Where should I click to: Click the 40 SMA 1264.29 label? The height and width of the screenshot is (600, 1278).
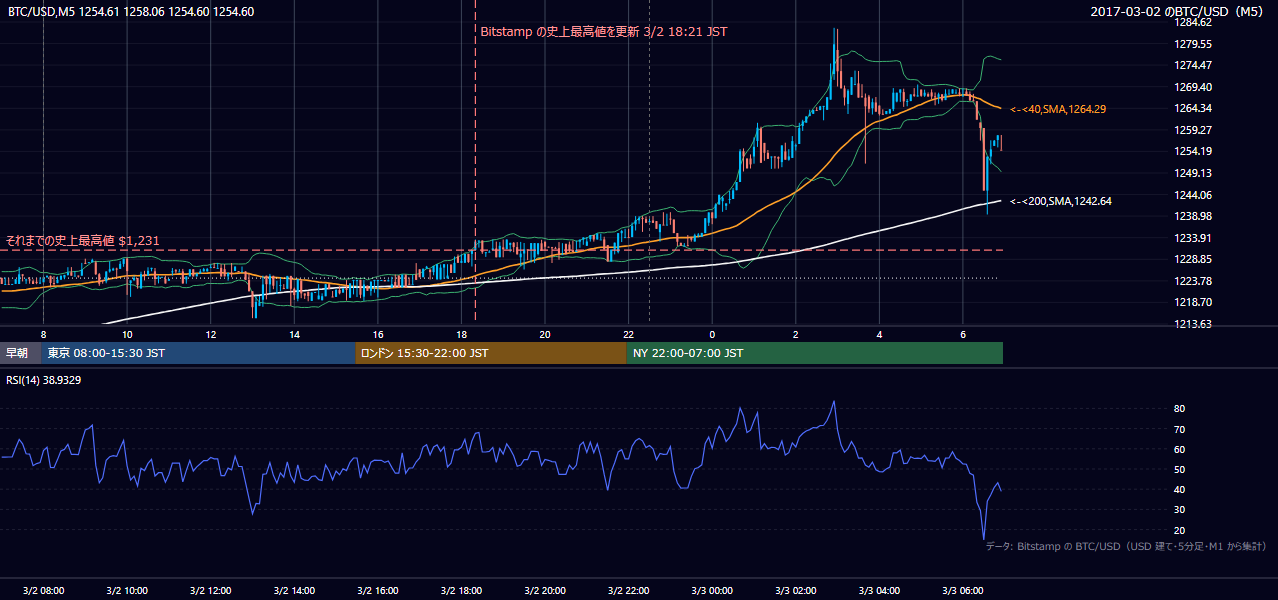point(1058,109)
